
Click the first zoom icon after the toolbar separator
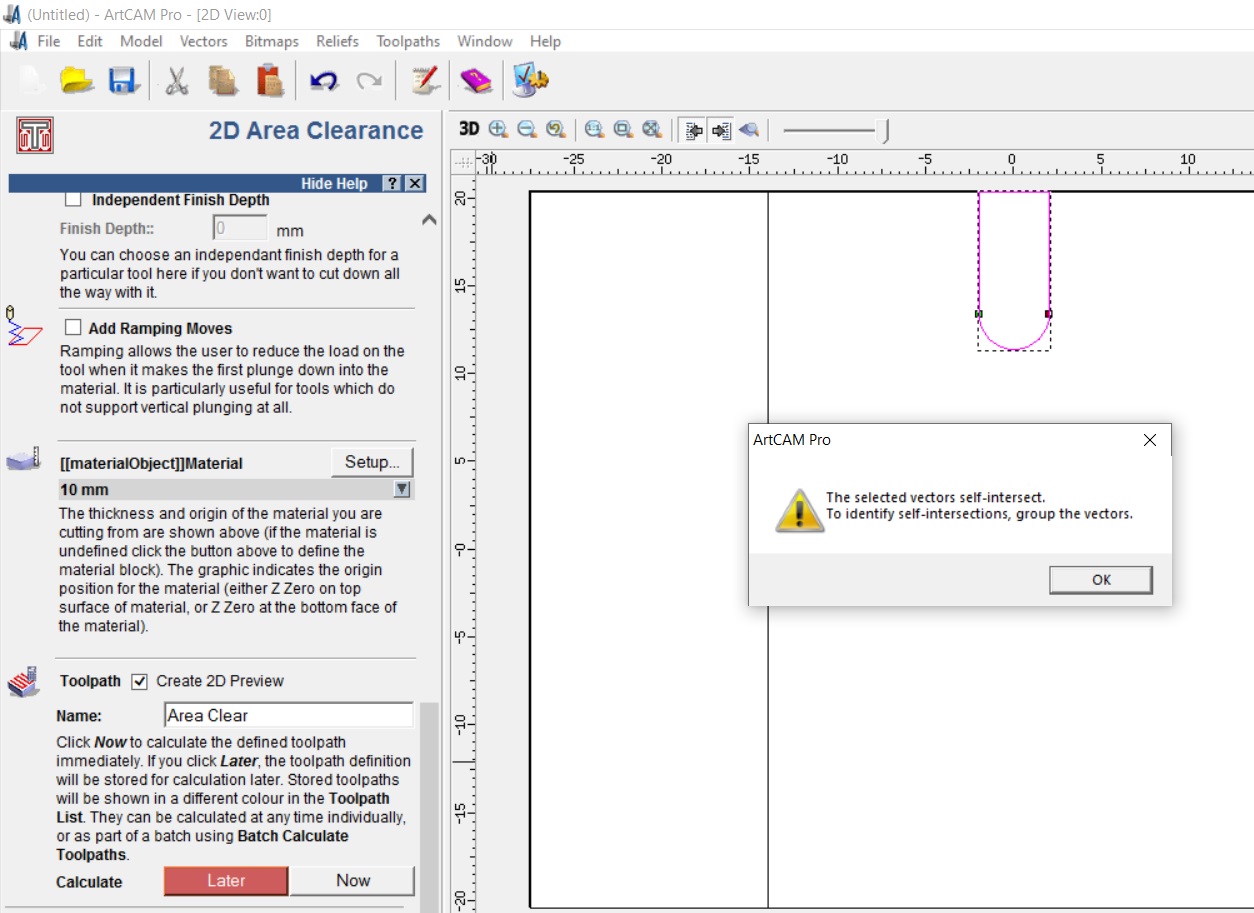(x=594, y=129)
